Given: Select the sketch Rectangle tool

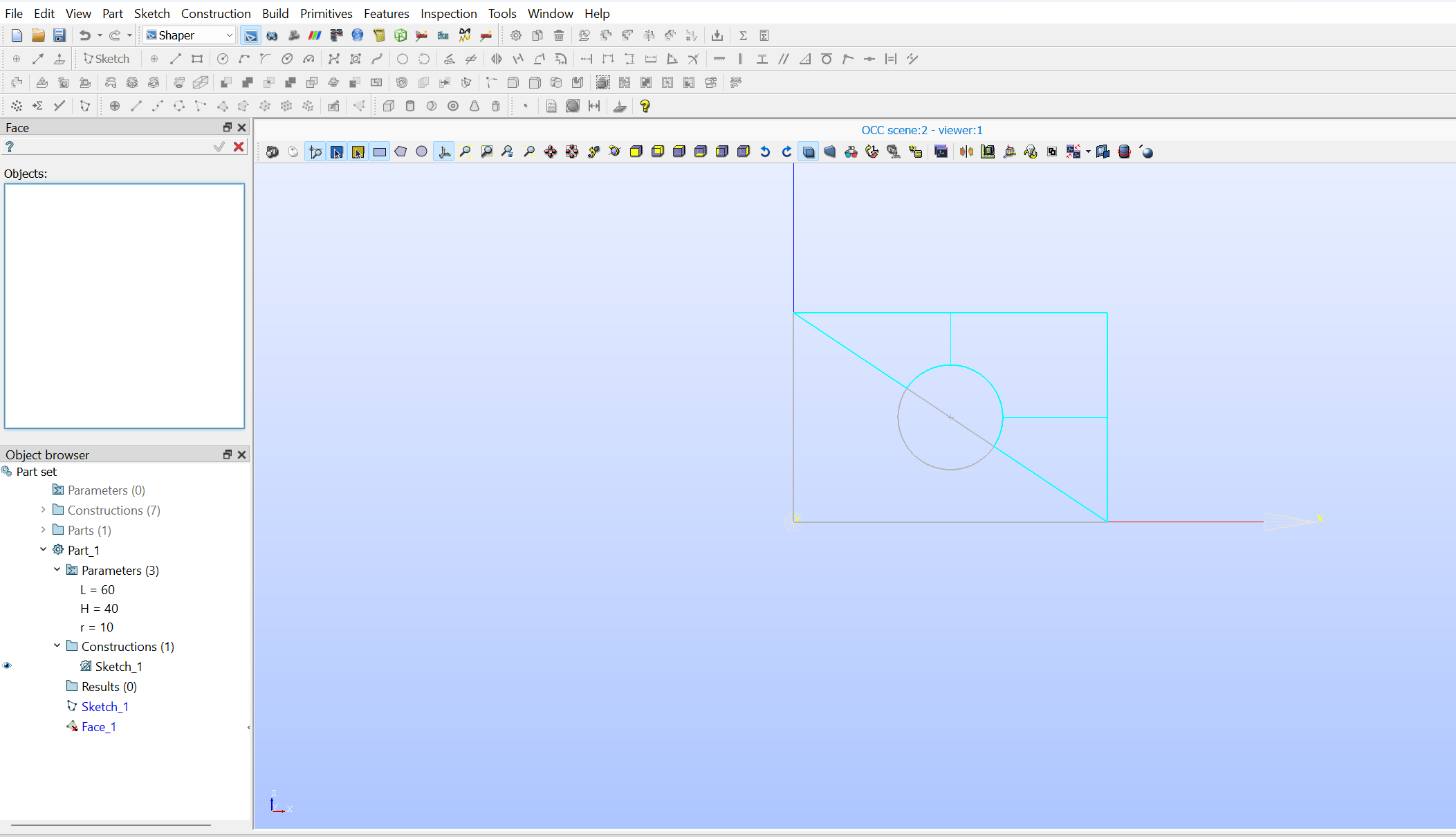Looking at the screenshot, I should coord(197,59).
